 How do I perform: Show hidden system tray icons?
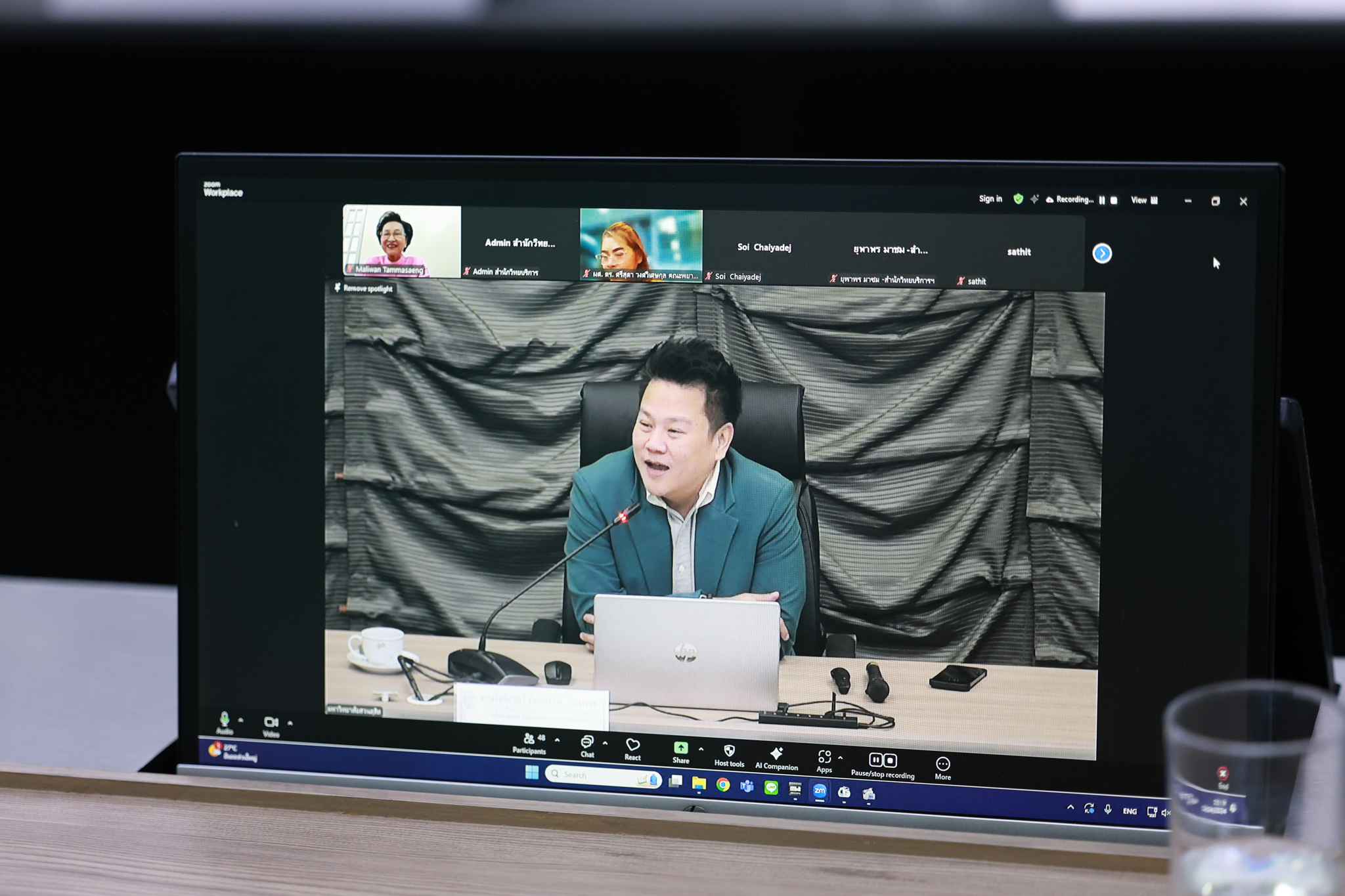click(x=1070, y=807)
